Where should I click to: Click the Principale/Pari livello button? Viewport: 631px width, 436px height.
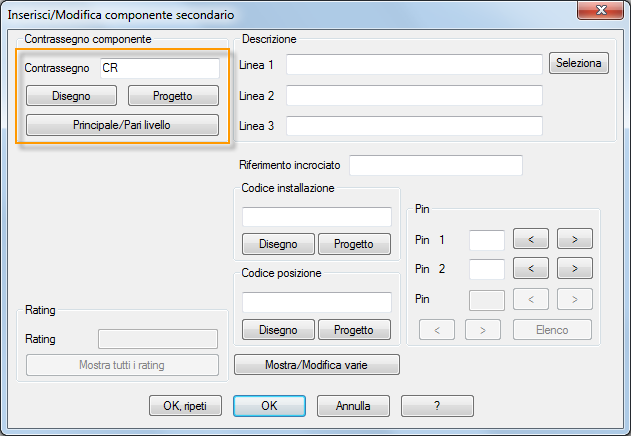click(121, 125)
